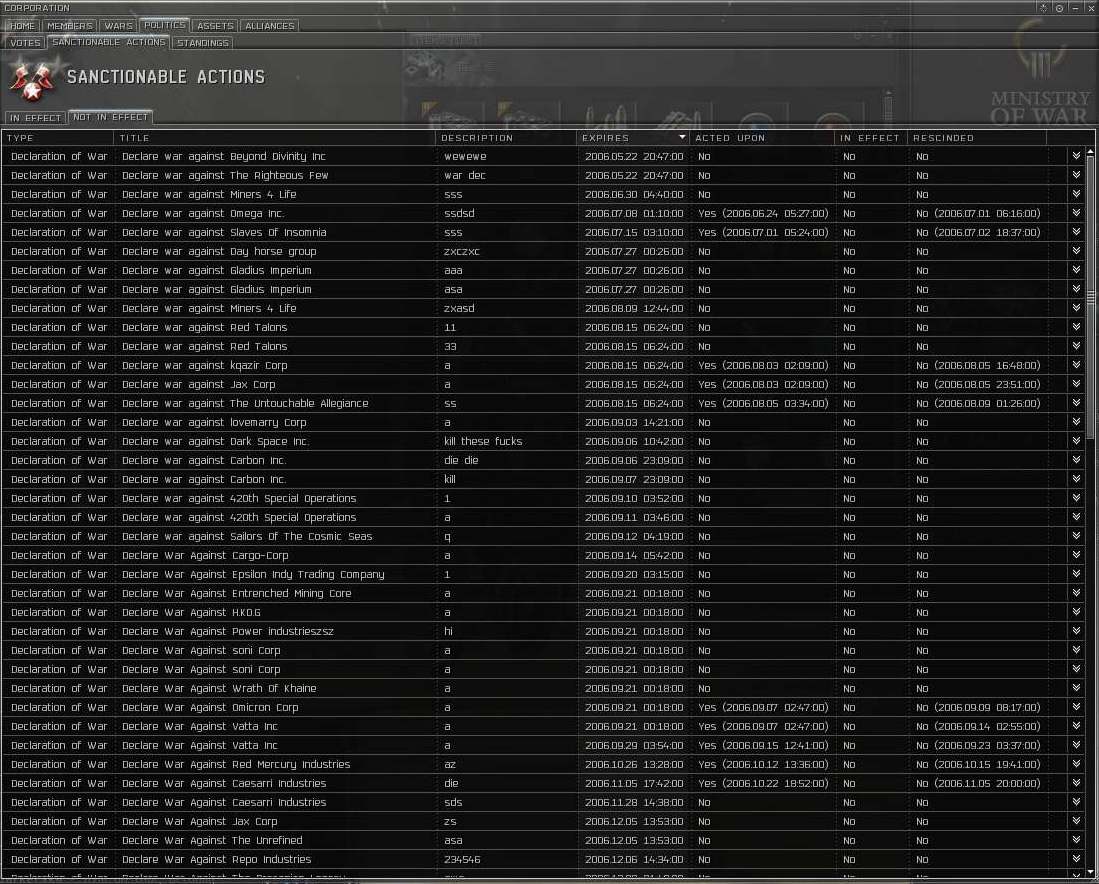Expand the Omega Inc. war declaration row
1099x884 pixels.
pos(1076,213)
